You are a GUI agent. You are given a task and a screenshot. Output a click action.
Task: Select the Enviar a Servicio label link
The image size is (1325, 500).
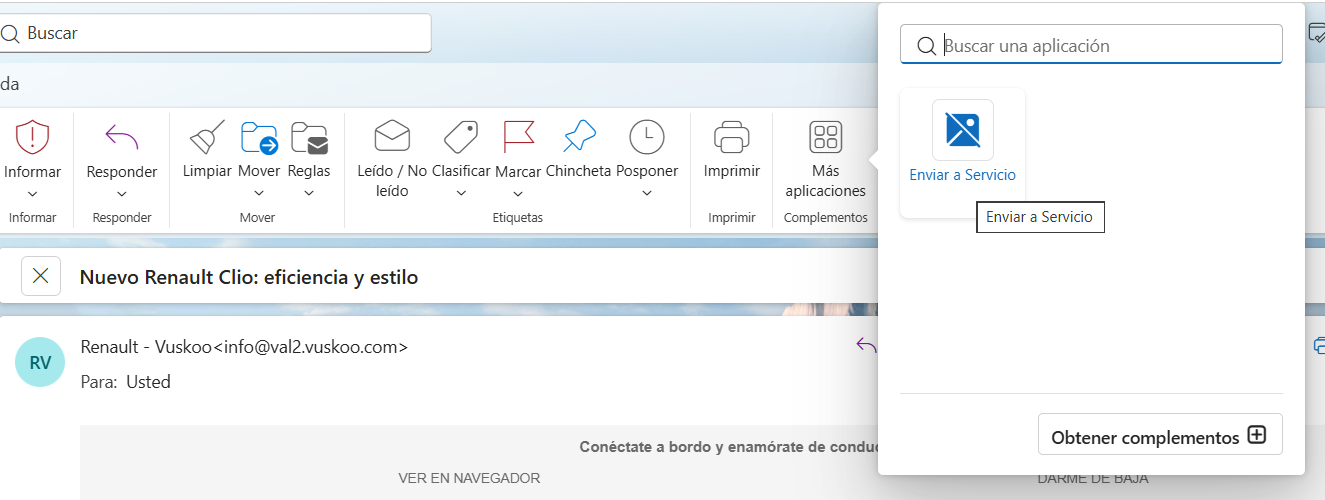tap(962, 175)
